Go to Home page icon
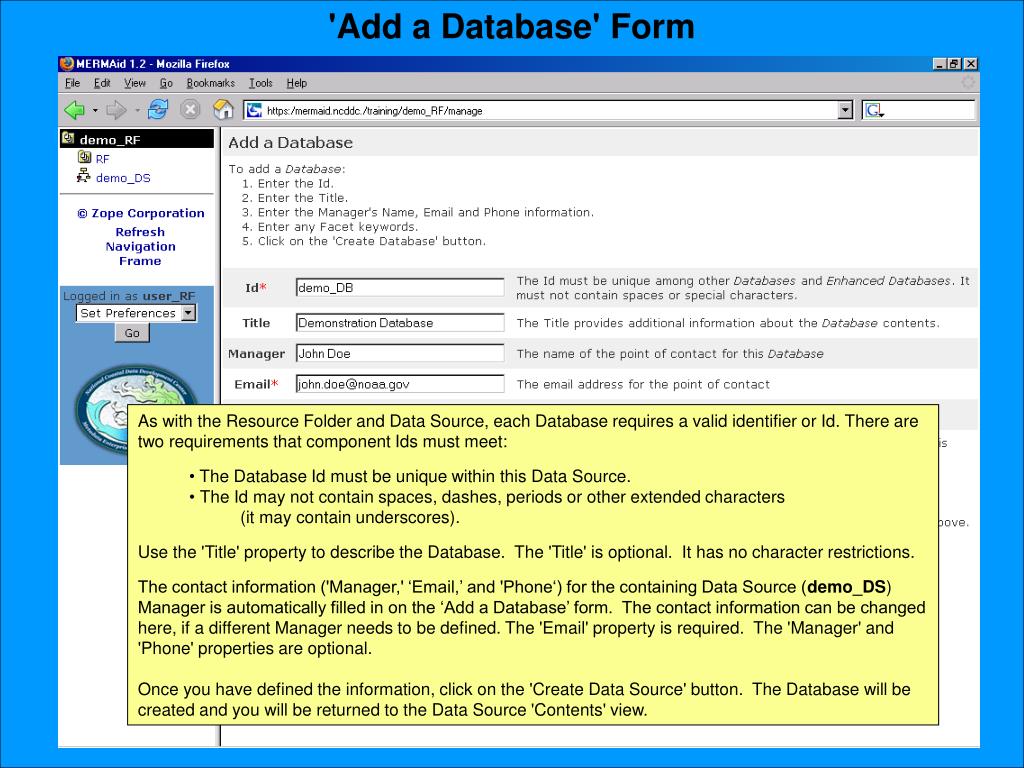This screenshot has width=1024, height=768. coord(223,109)
